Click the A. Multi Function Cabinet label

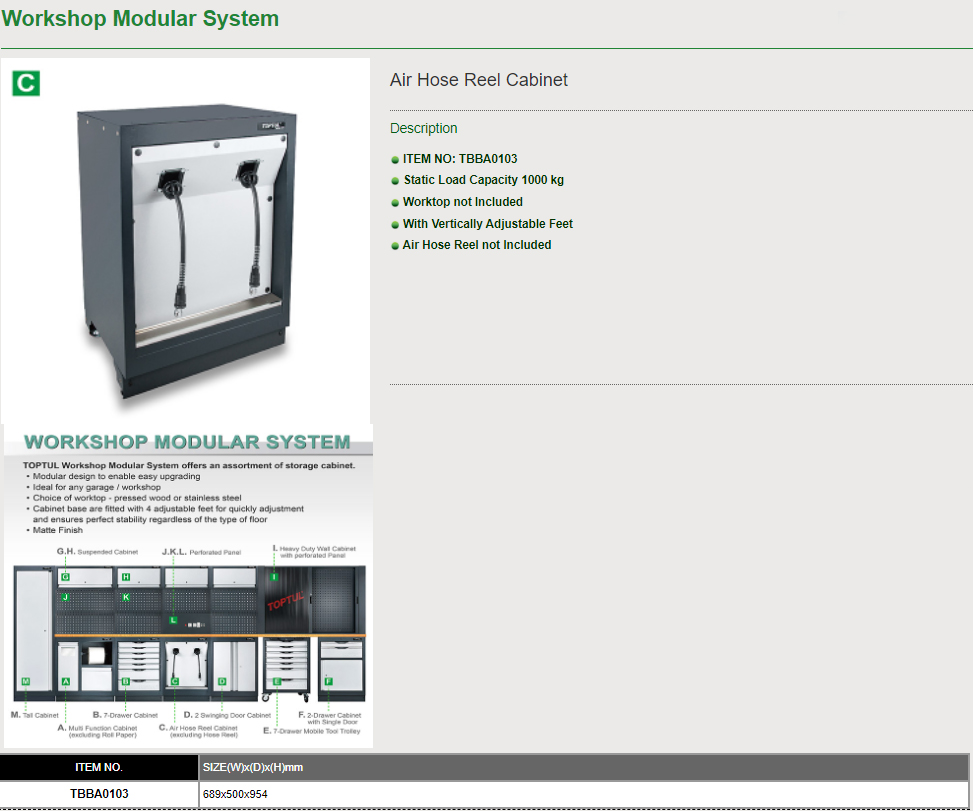click(97, 731)
